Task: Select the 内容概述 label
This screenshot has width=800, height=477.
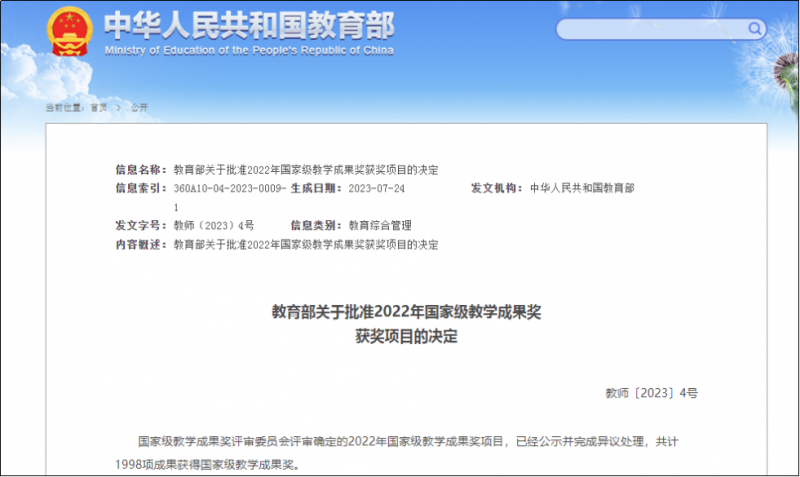Action: tap(141, 245)
